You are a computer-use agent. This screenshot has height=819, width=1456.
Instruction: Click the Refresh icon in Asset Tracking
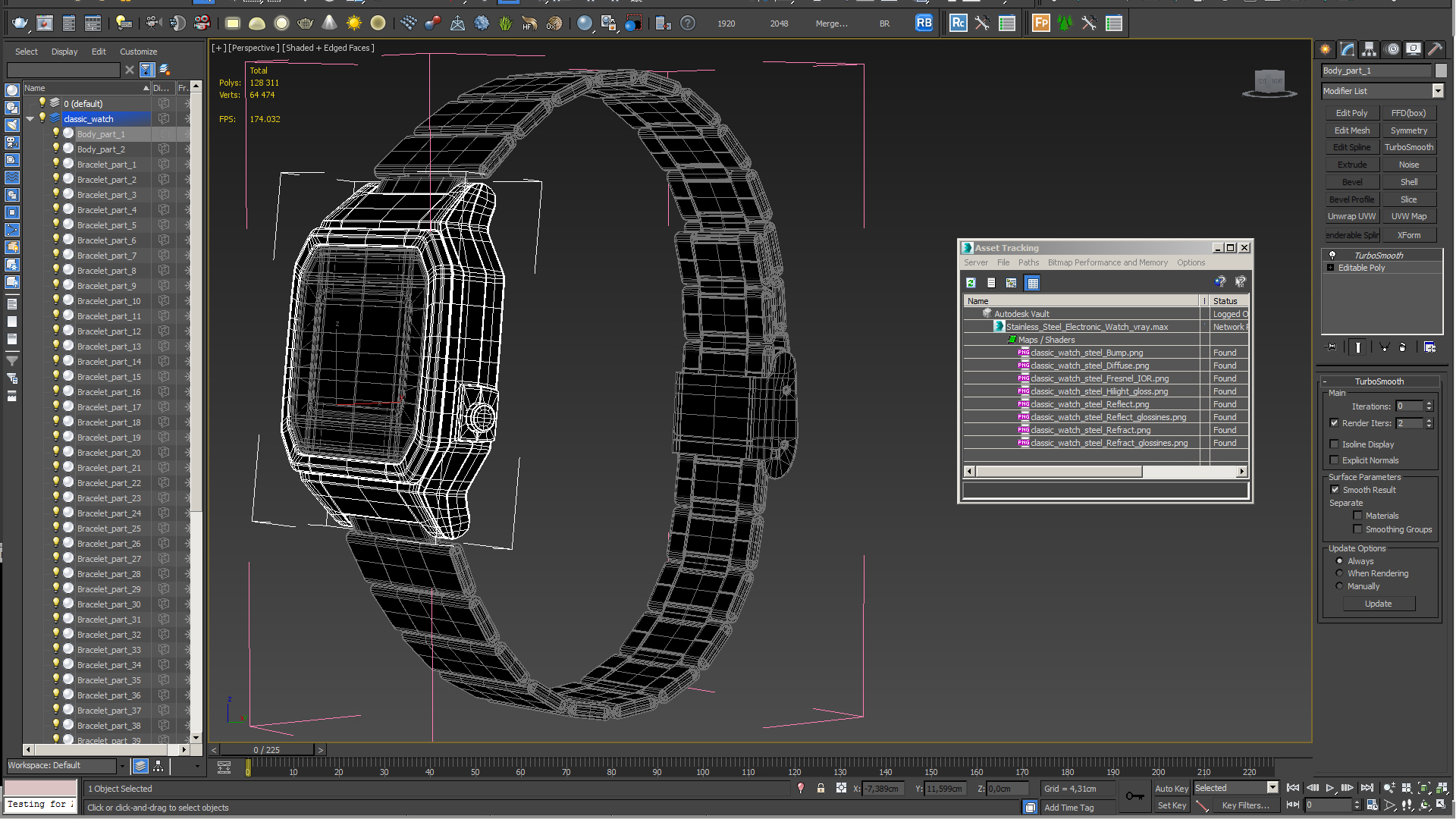point(971,283)
